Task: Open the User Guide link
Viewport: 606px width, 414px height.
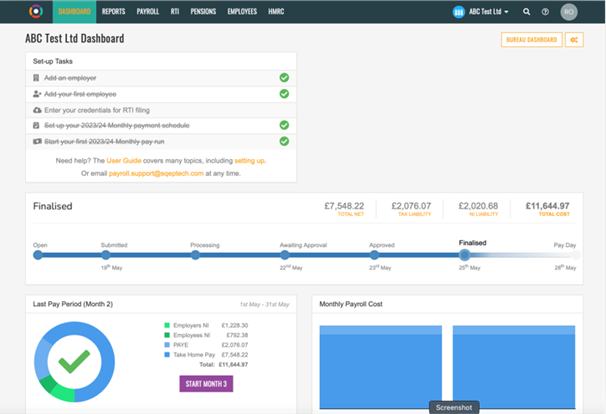Action: pos(124,160)
